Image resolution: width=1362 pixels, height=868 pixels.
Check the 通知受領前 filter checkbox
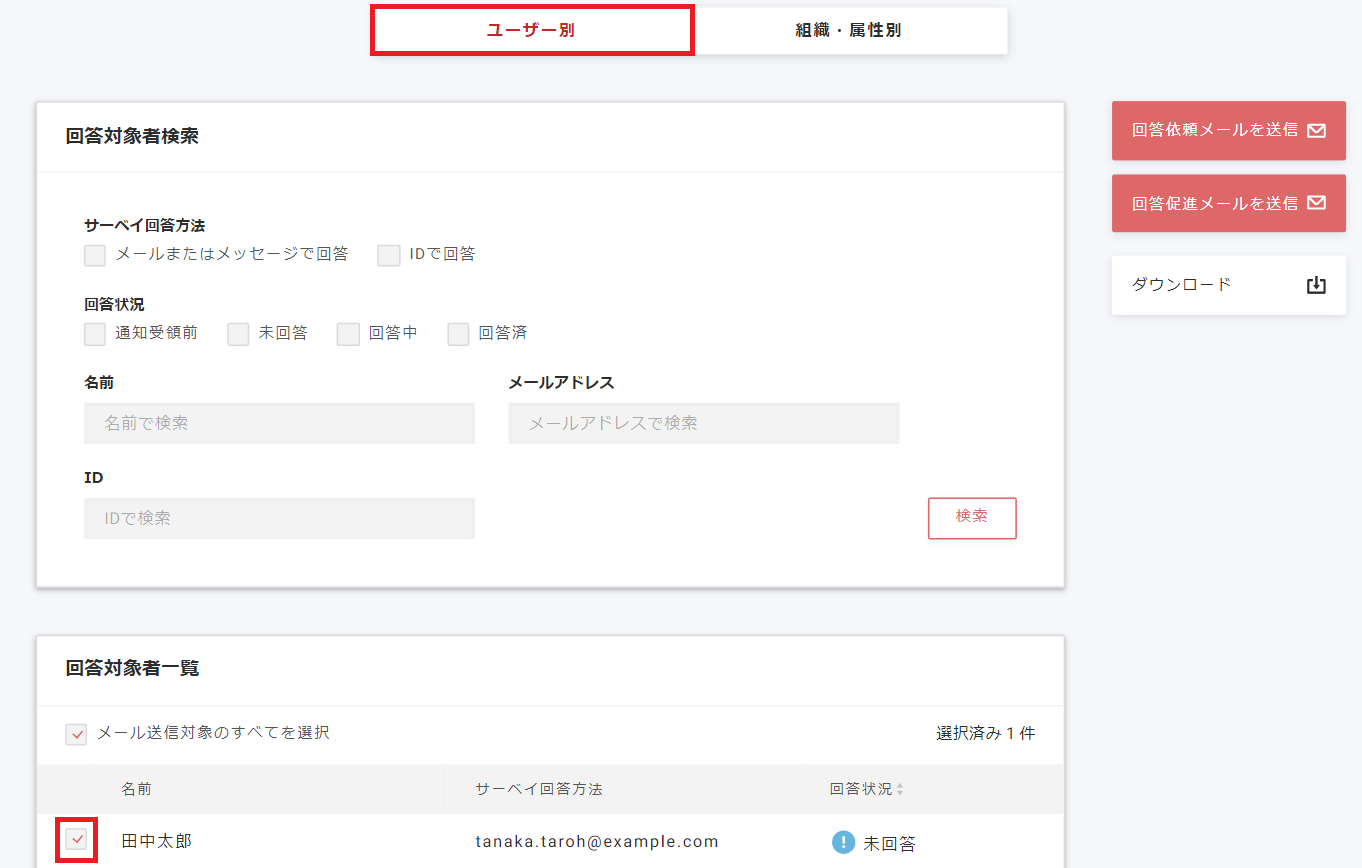(94, 333)
